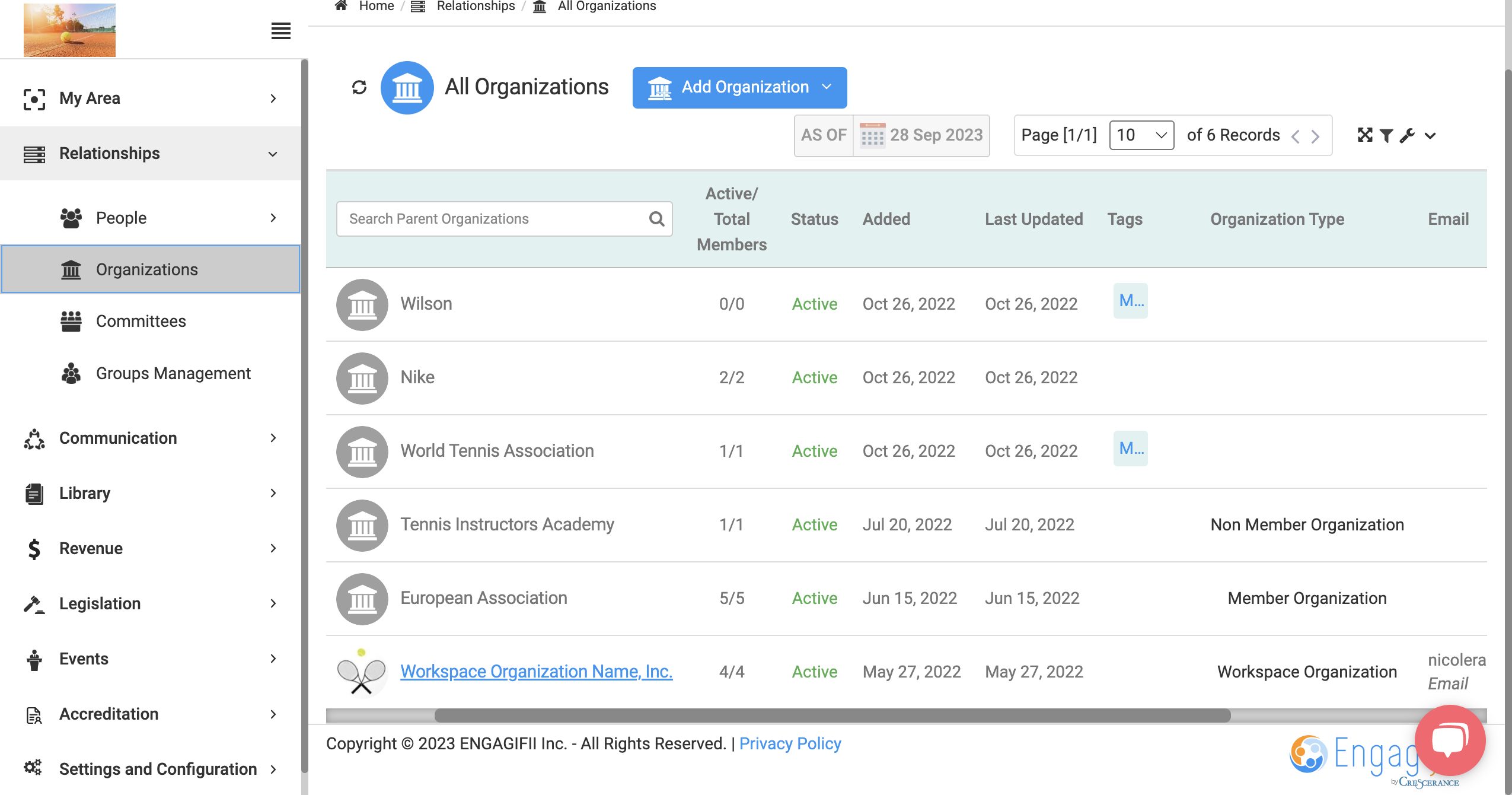This screenshot has width=1512, height=795.
Task: Click the Search Parent Organizations field
Action: coord(504,219)
